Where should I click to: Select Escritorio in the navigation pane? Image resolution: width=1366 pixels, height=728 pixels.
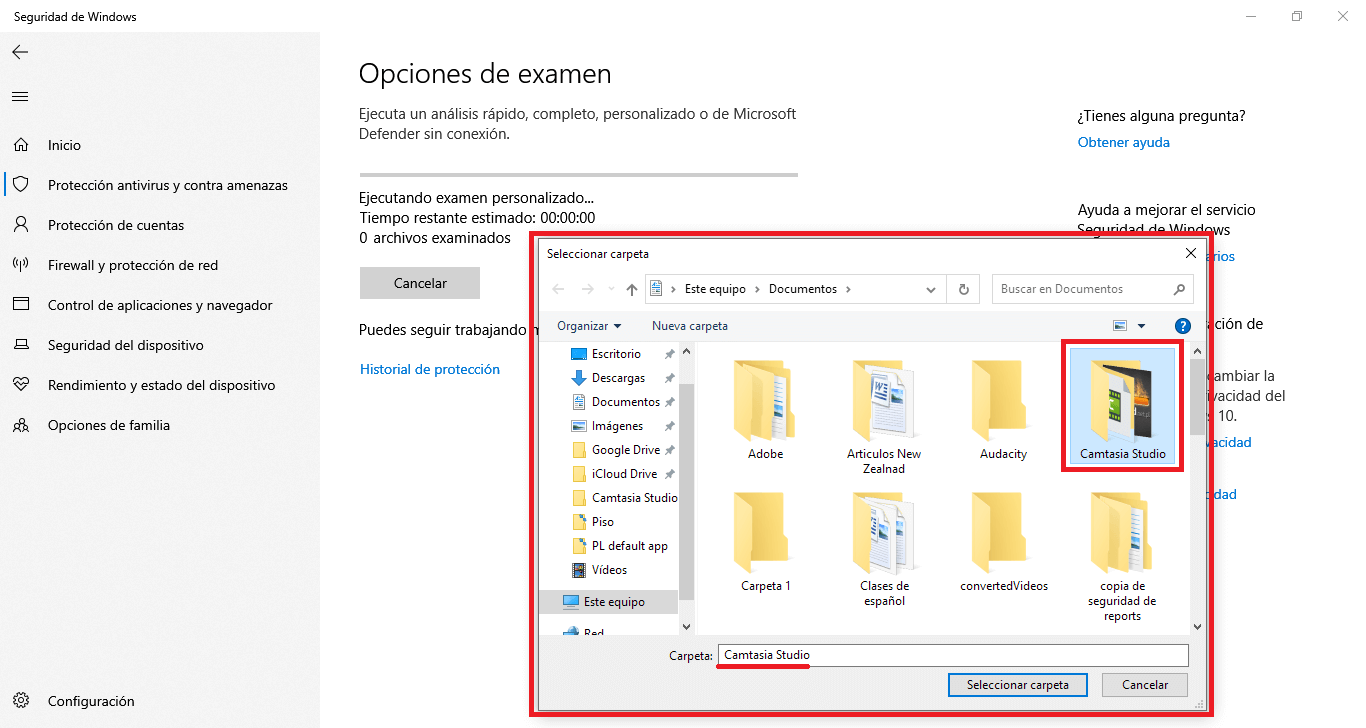pos(617,354)
